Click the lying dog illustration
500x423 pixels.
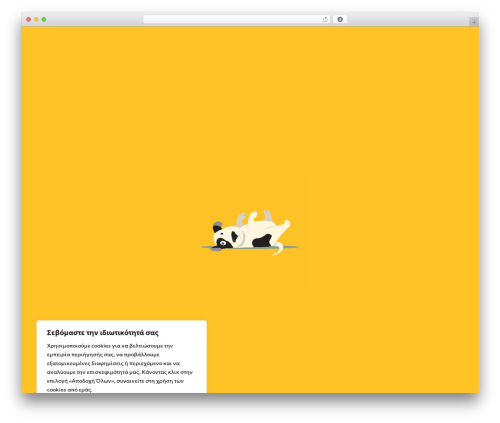(250, 232)
